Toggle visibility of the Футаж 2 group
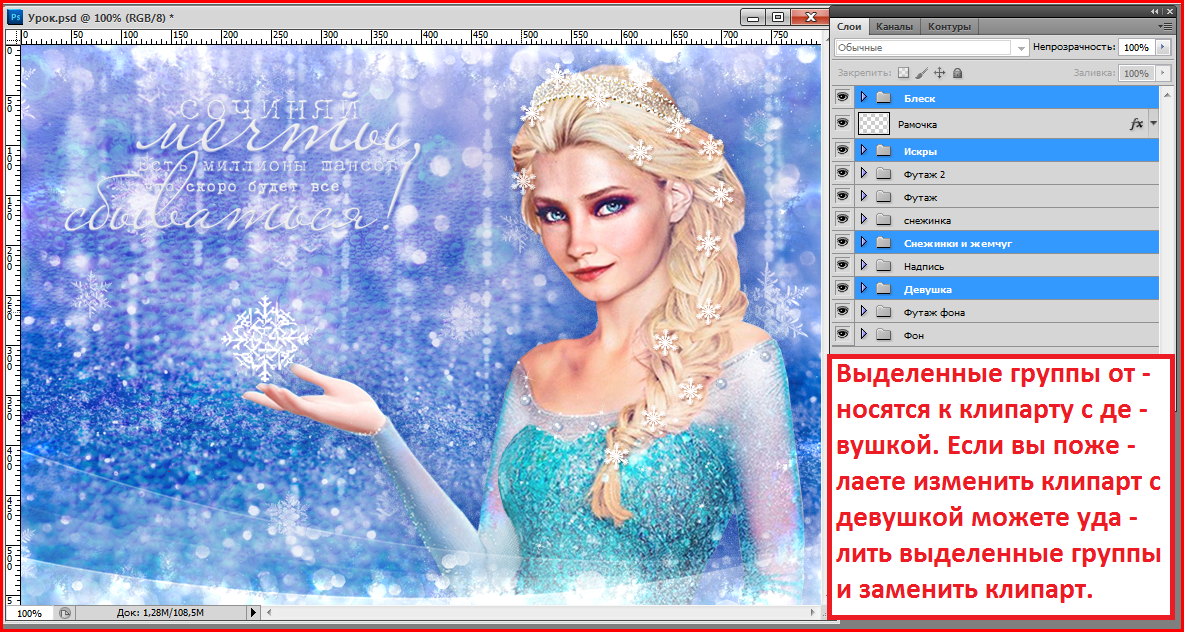The image size is (1184, 632). tap(843, 174)
